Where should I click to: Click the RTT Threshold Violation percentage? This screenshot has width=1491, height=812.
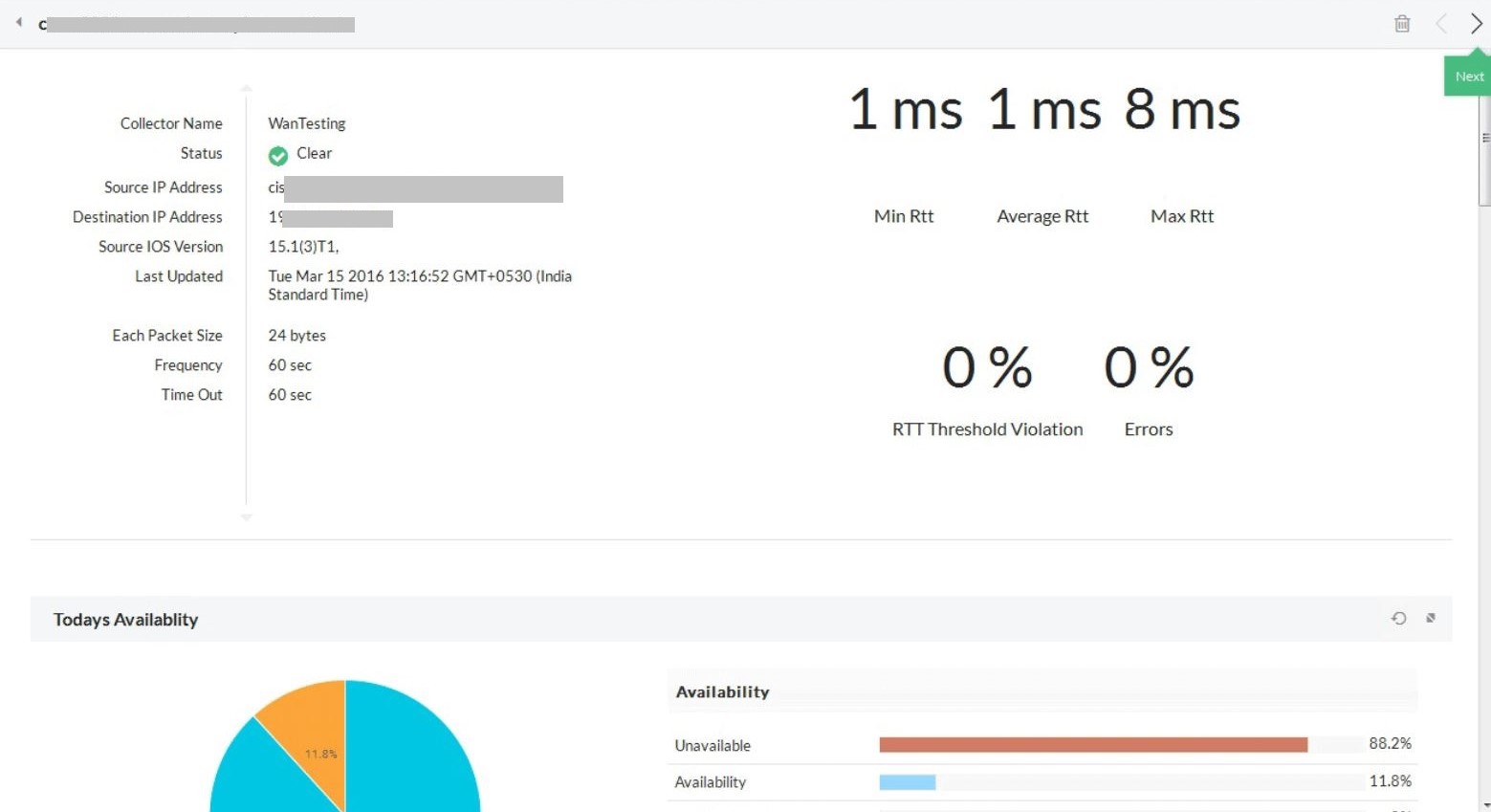pyautogui.click(x=987, y=368)
